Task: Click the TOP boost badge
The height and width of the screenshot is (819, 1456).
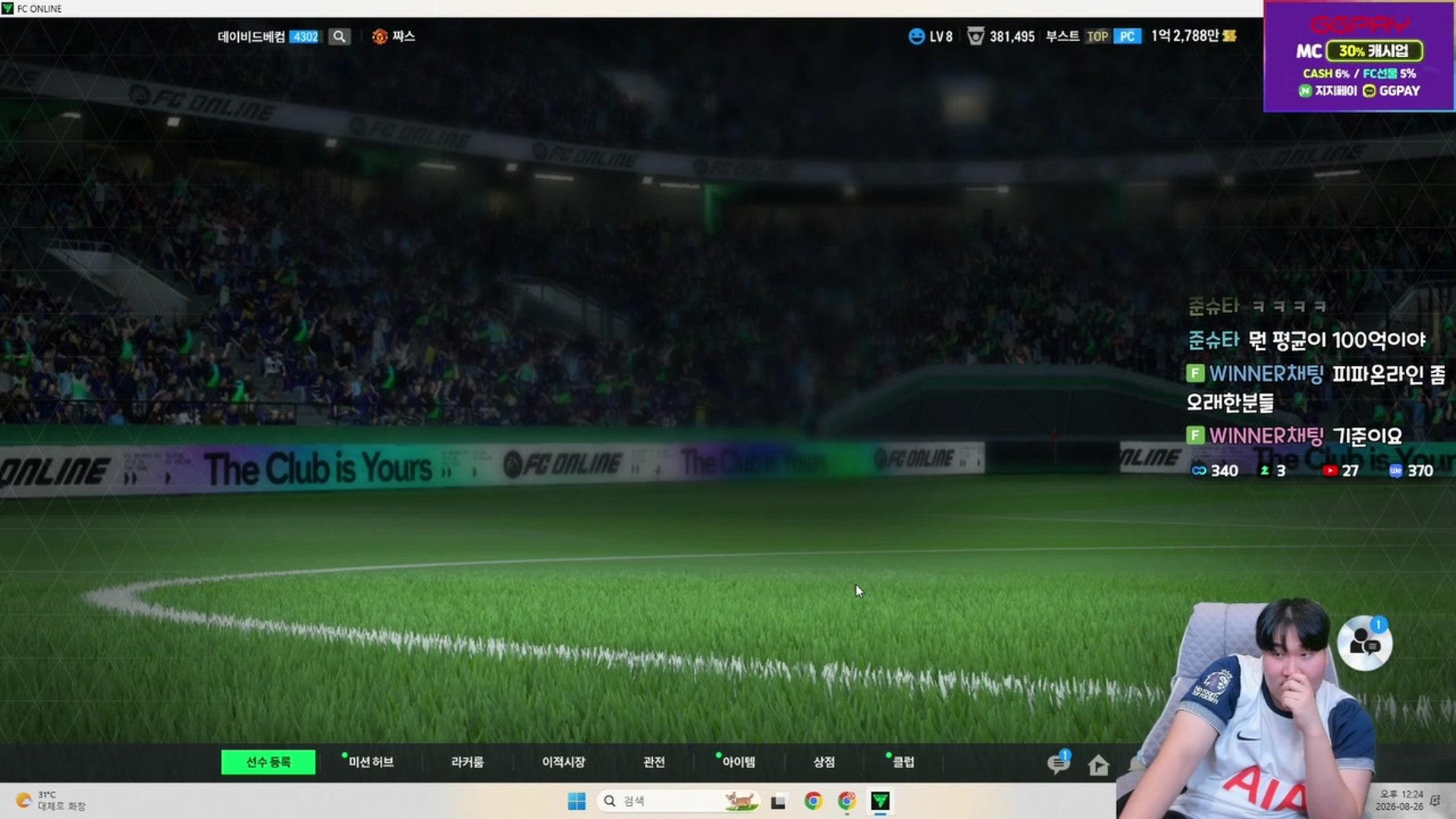Action: coord(1097,36)
